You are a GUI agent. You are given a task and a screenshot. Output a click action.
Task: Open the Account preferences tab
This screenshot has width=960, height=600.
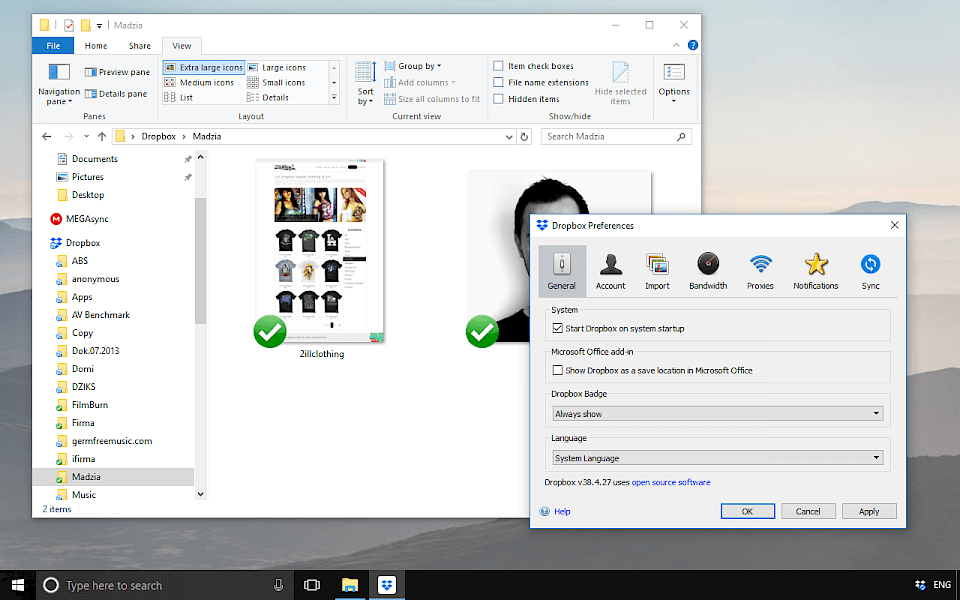[610, 271]
